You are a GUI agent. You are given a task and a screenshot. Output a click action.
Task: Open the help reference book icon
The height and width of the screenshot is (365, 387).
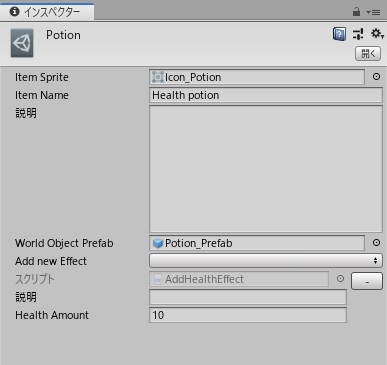coord(339,34)
